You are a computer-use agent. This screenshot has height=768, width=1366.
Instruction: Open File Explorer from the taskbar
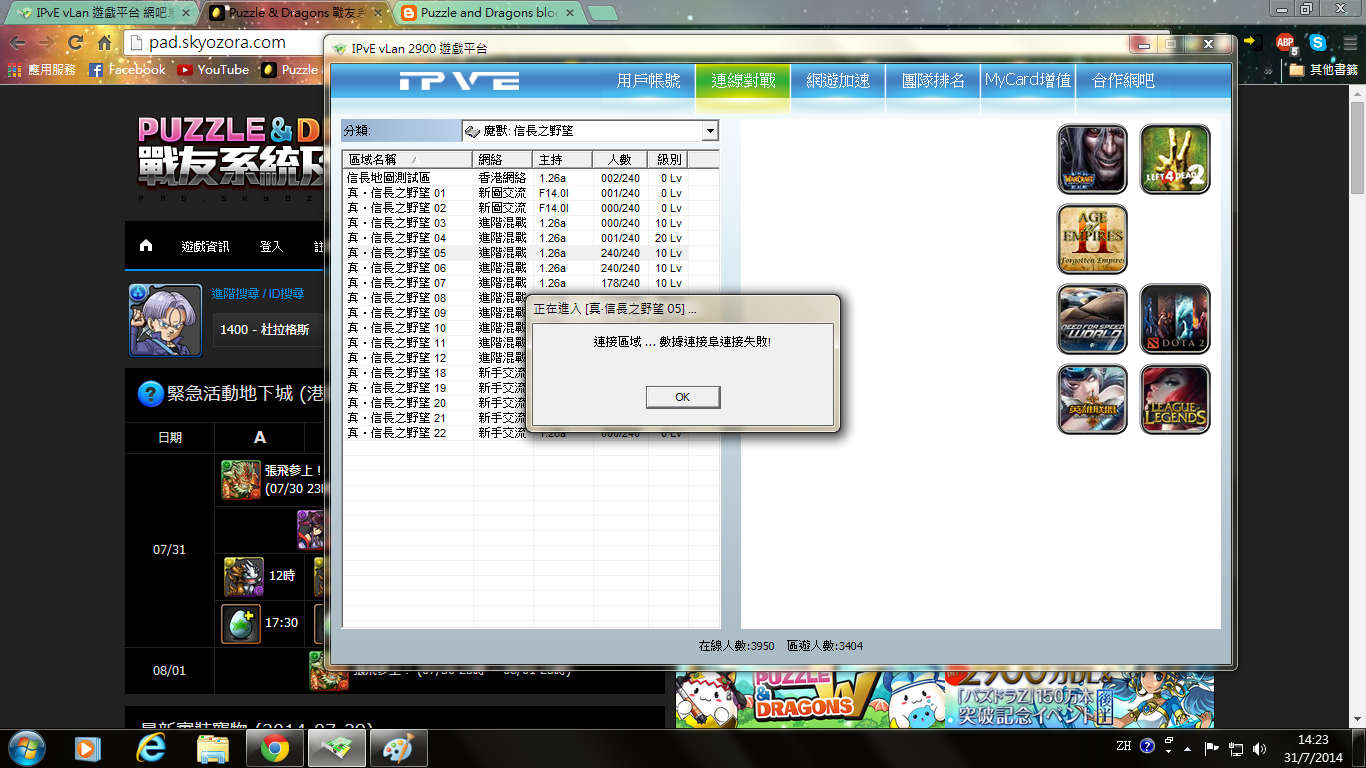click(213, 748)
